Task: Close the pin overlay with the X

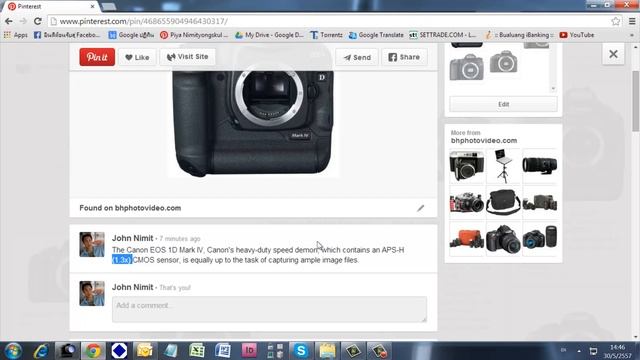Action: (x=613, y=54)
